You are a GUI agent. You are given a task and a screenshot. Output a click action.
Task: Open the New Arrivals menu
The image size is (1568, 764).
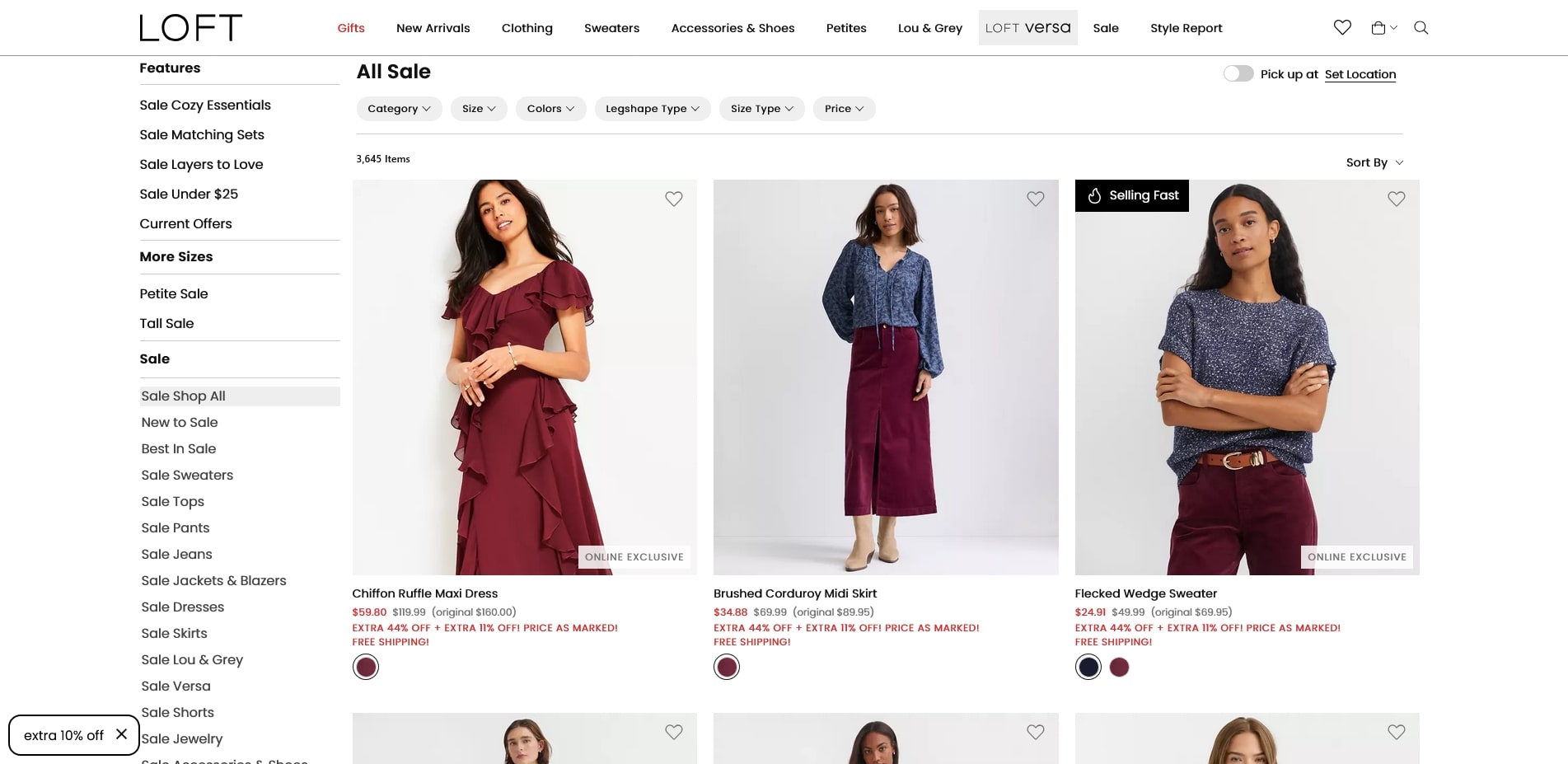click(433, 28)
